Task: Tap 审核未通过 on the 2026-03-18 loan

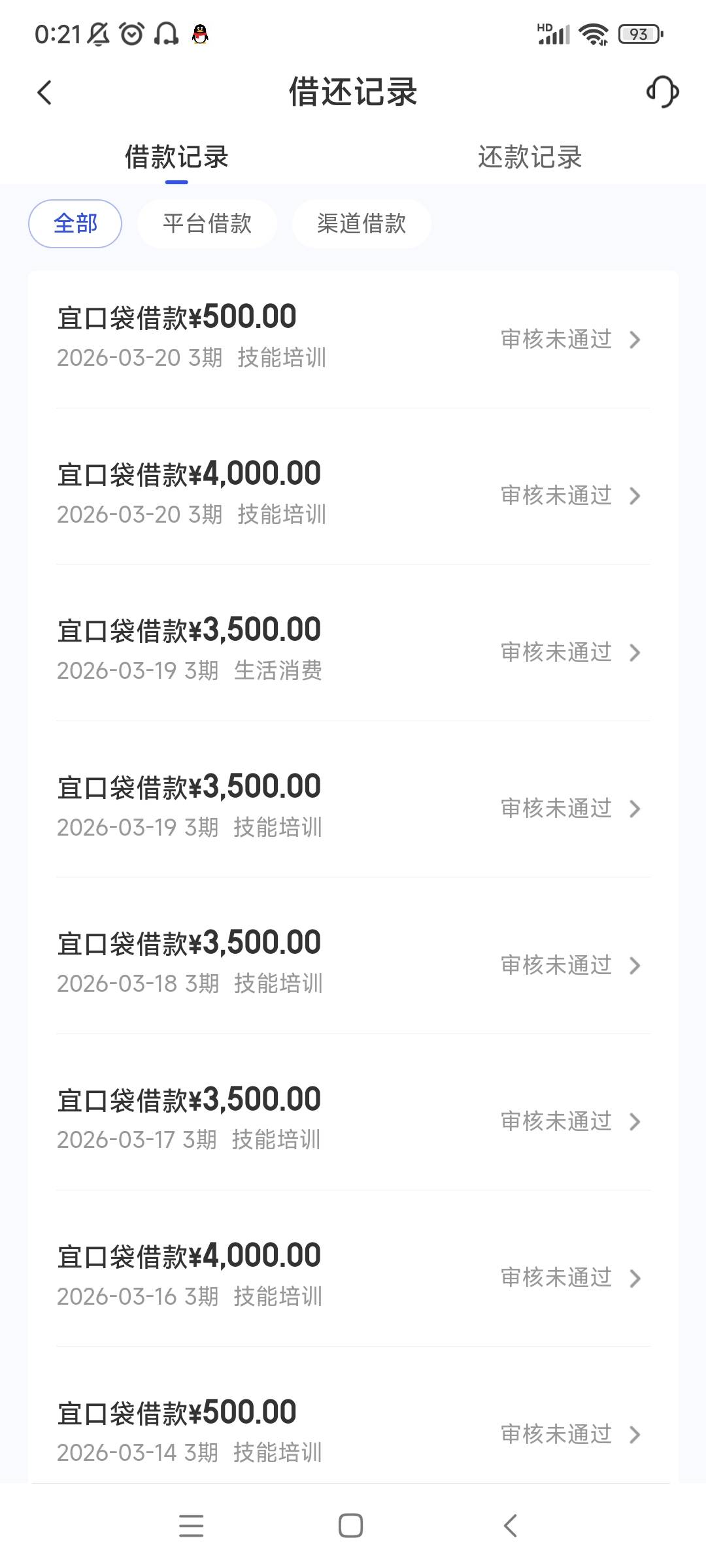Action: (x=556, y=965)
